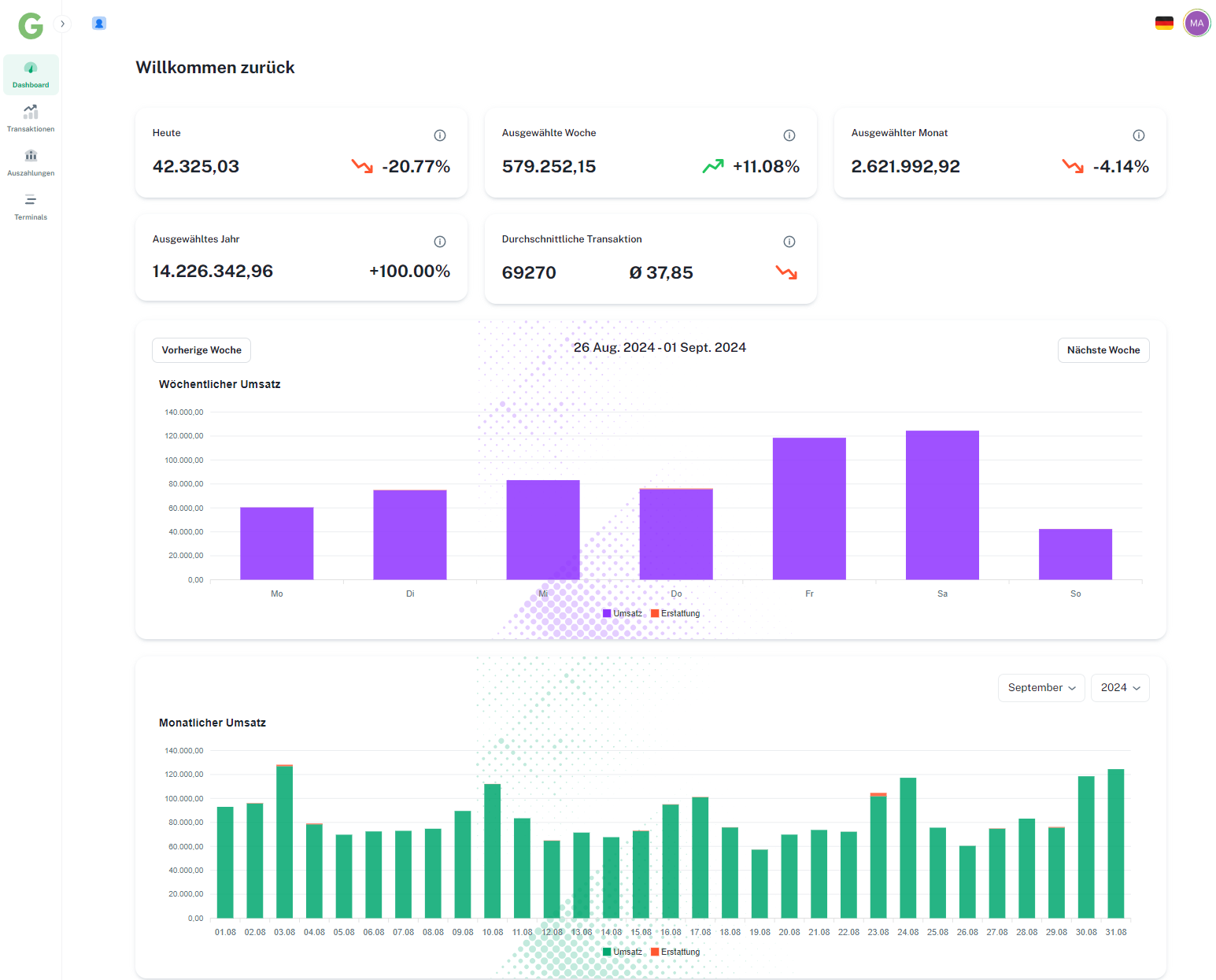Image resolution: width=1216 pixels, height=980 pixels.
Task: Open Auszahlungen in sidebar
Action: (x=31, y=163)
